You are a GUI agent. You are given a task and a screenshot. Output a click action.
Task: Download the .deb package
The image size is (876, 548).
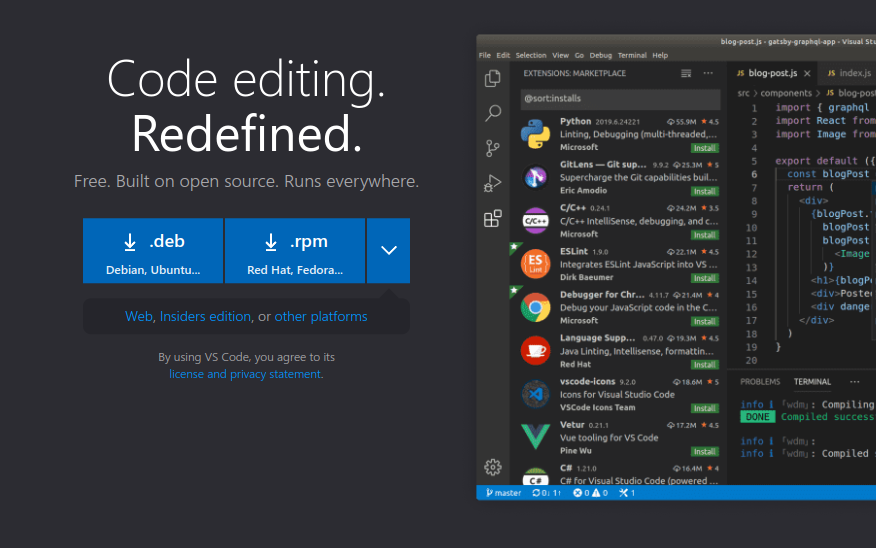[153, 250]
